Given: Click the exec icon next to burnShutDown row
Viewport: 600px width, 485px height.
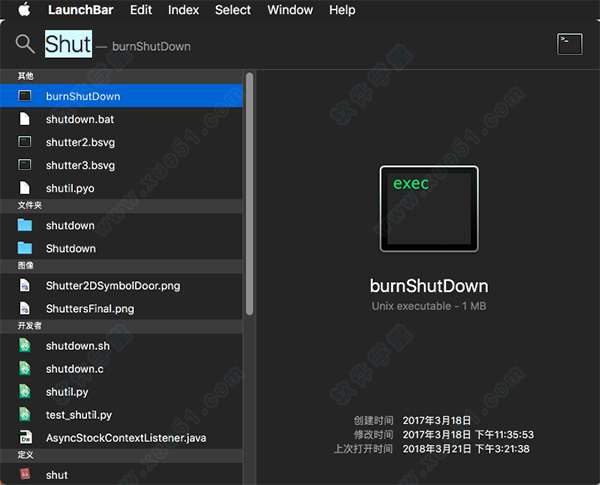Looking at the screenshot, I should click(x=25, y=96).
